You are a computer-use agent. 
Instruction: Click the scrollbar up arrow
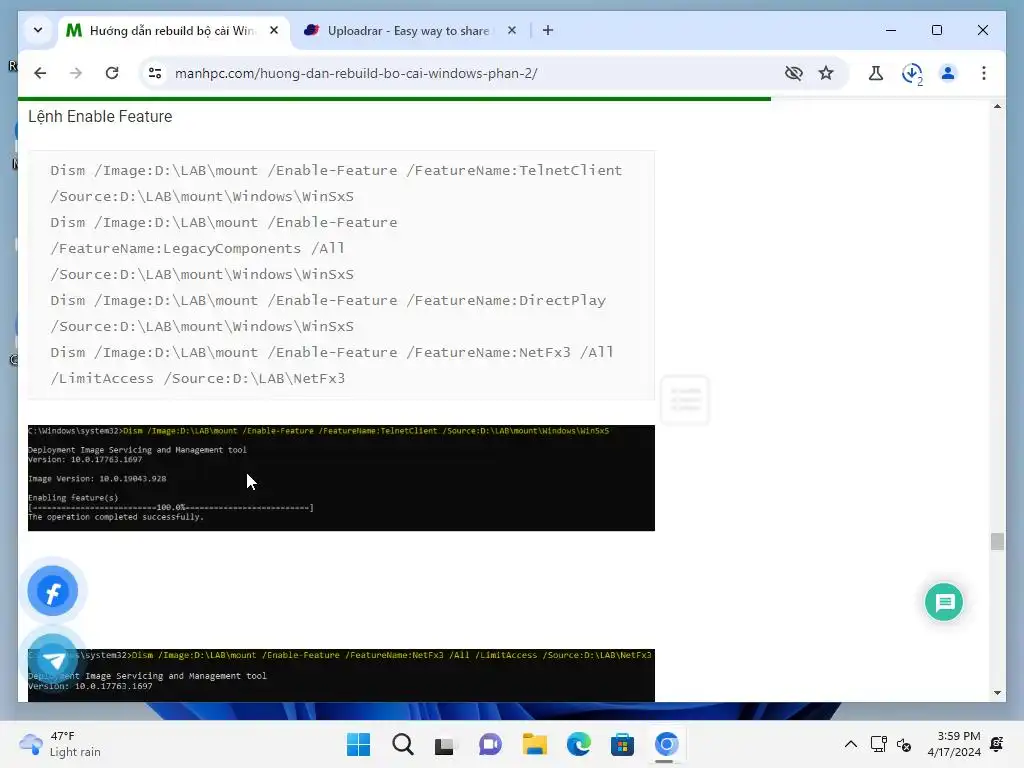[997, 106]
